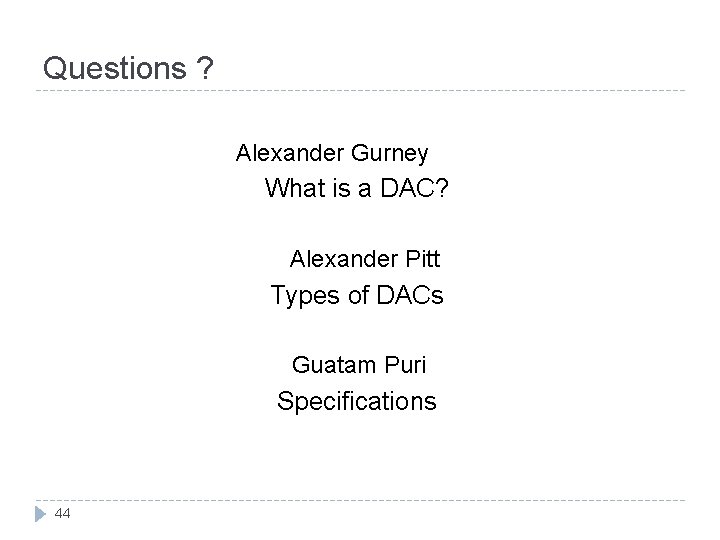This screenshot has height=540, width=720.
Task: Click the name Alexander Gurney
Action: tap(332, 153)
